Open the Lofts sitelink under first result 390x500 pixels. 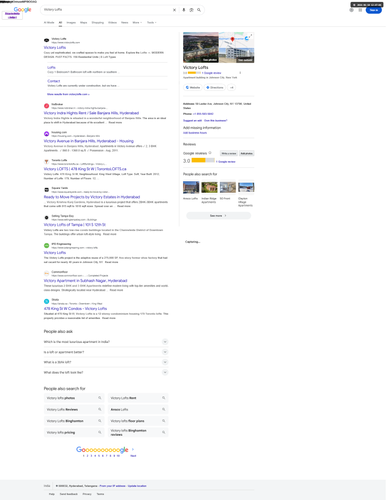51,67
